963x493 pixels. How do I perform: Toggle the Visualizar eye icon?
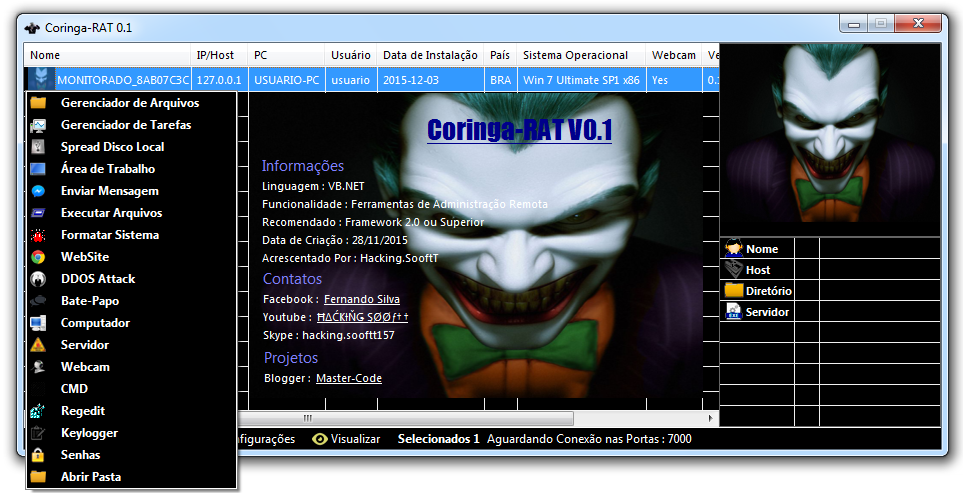[319, 439]
